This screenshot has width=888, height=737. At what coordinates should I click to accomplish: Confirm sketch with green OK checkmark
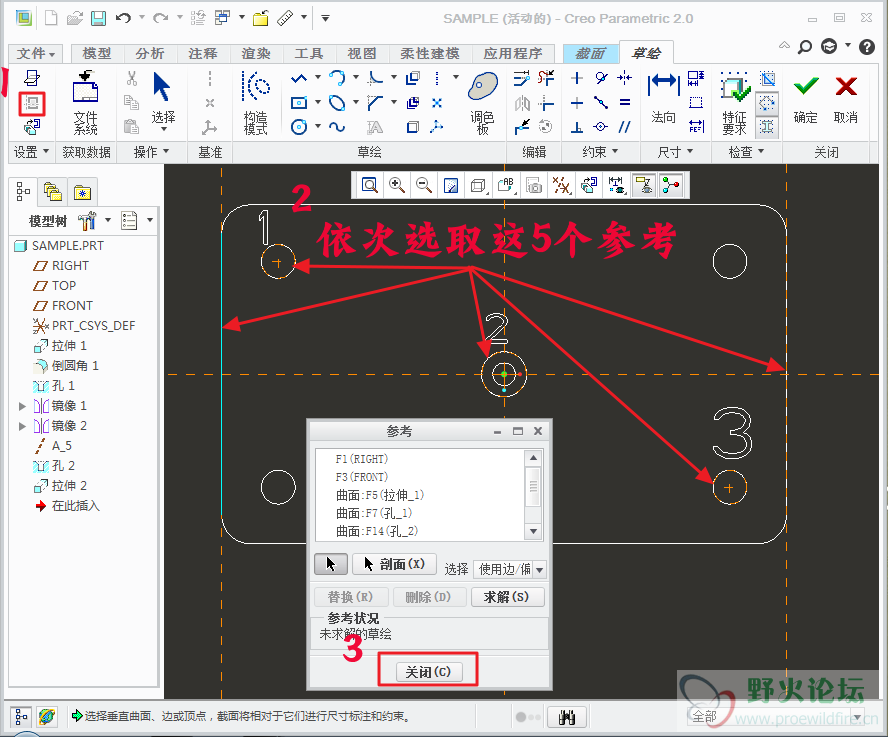point(805,99)
